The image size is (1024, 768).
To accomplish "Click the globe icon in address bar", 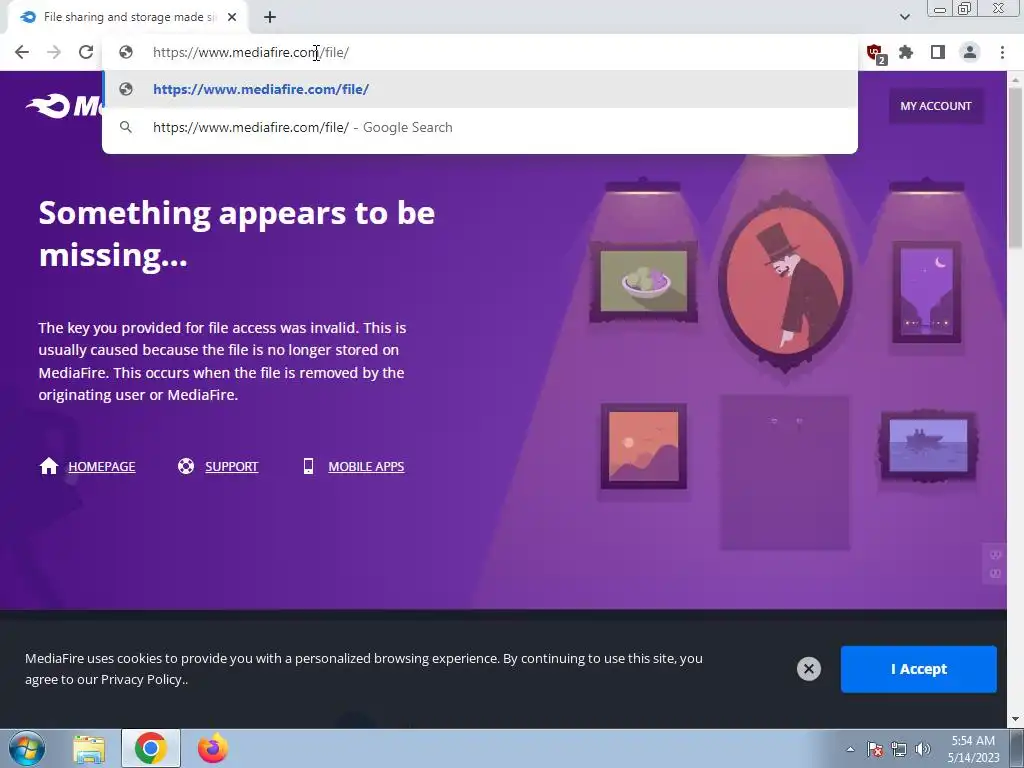I will [x=126, y=52].
